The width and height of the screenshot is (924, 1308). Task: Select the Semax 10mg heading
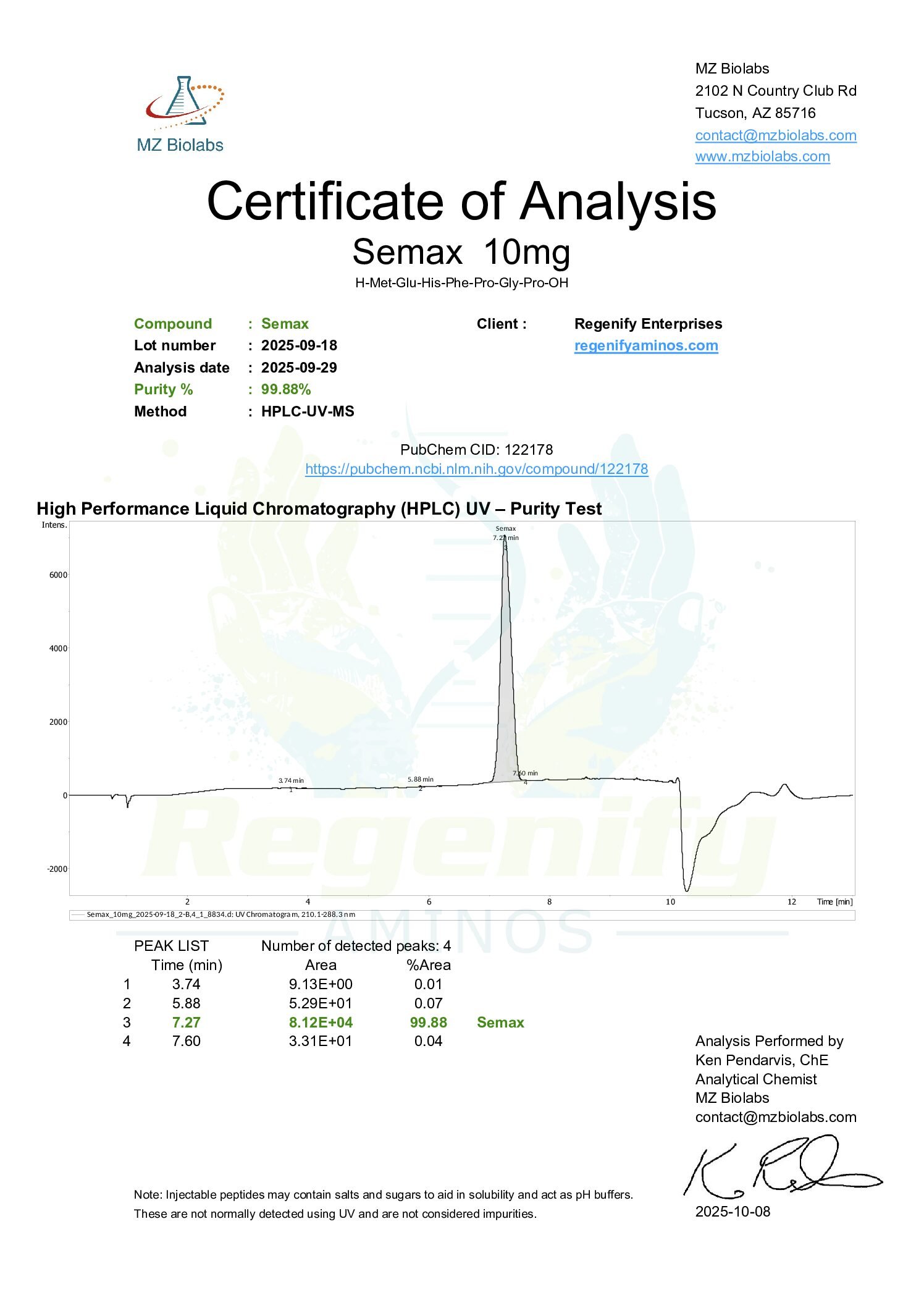[x=461, y=252]
